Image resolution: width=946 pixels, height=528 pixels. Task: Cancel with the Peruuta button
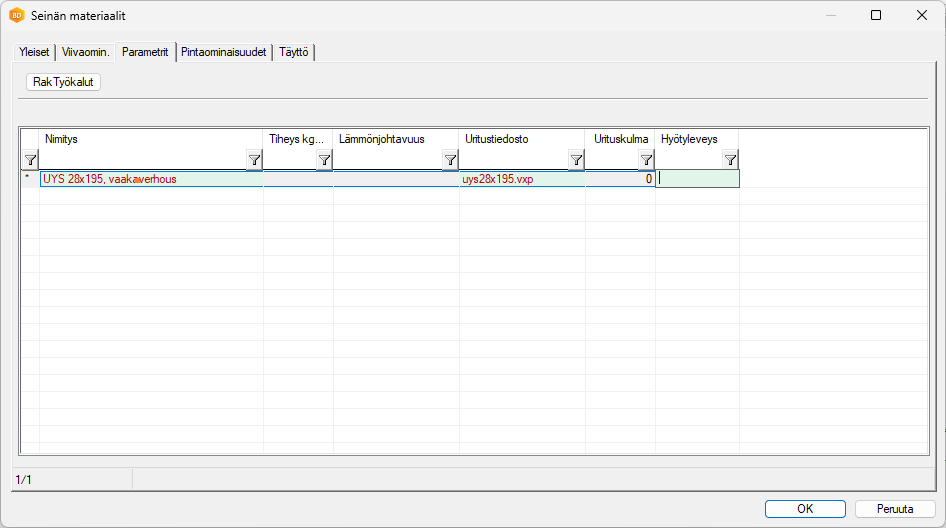pyautogui.click(x=895, y=508)
